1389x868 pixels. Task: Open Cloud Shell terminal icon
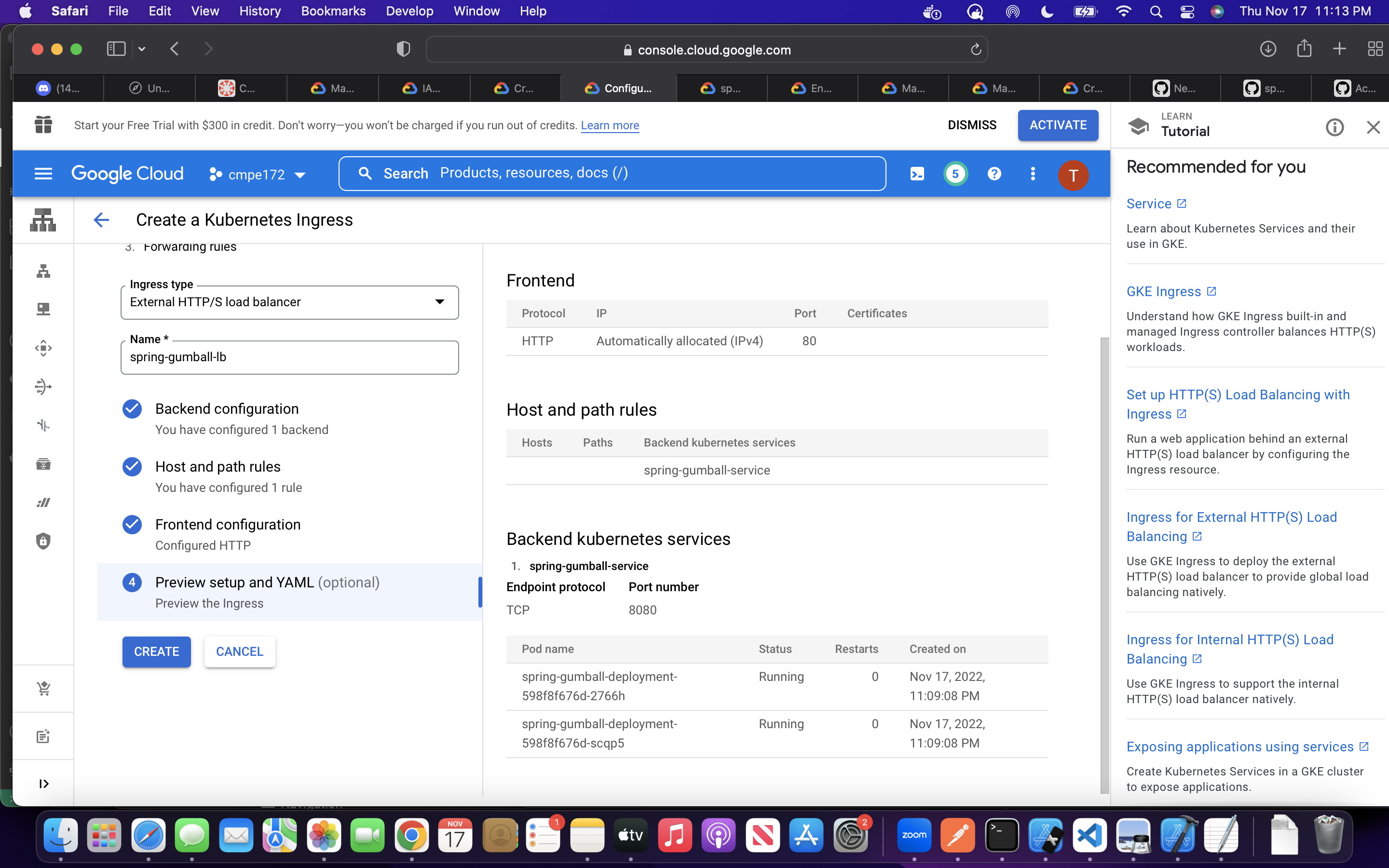click(x=917, y=174)
